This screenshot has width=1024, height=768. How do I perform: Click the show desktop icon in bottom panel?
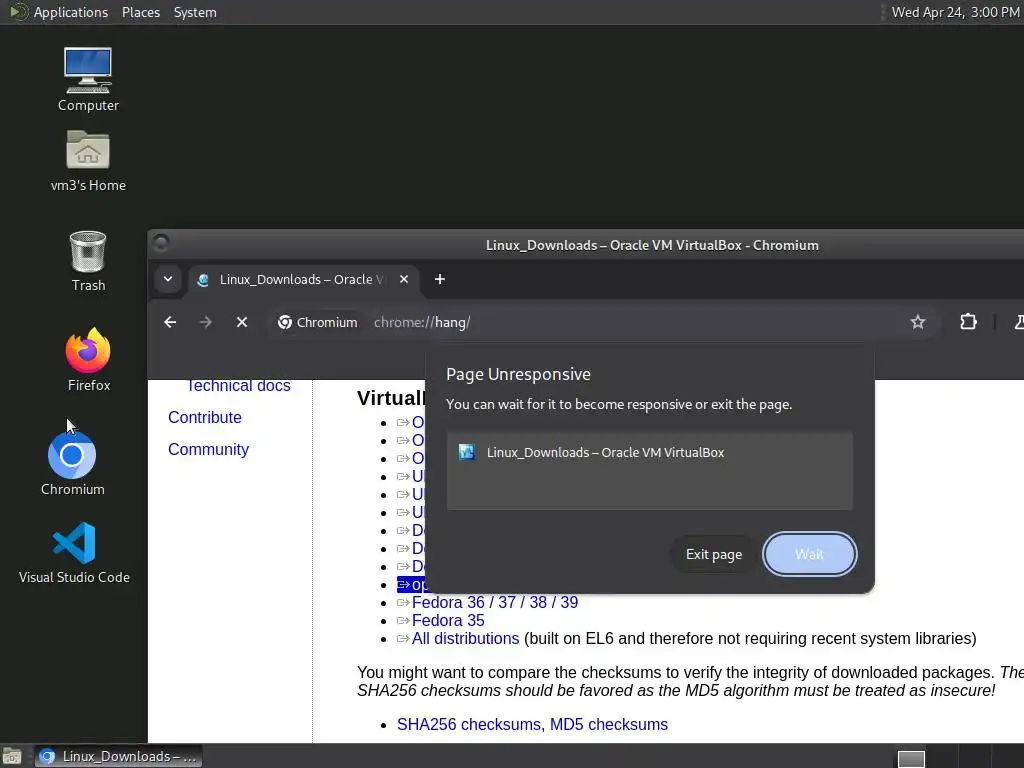[12, 756]
